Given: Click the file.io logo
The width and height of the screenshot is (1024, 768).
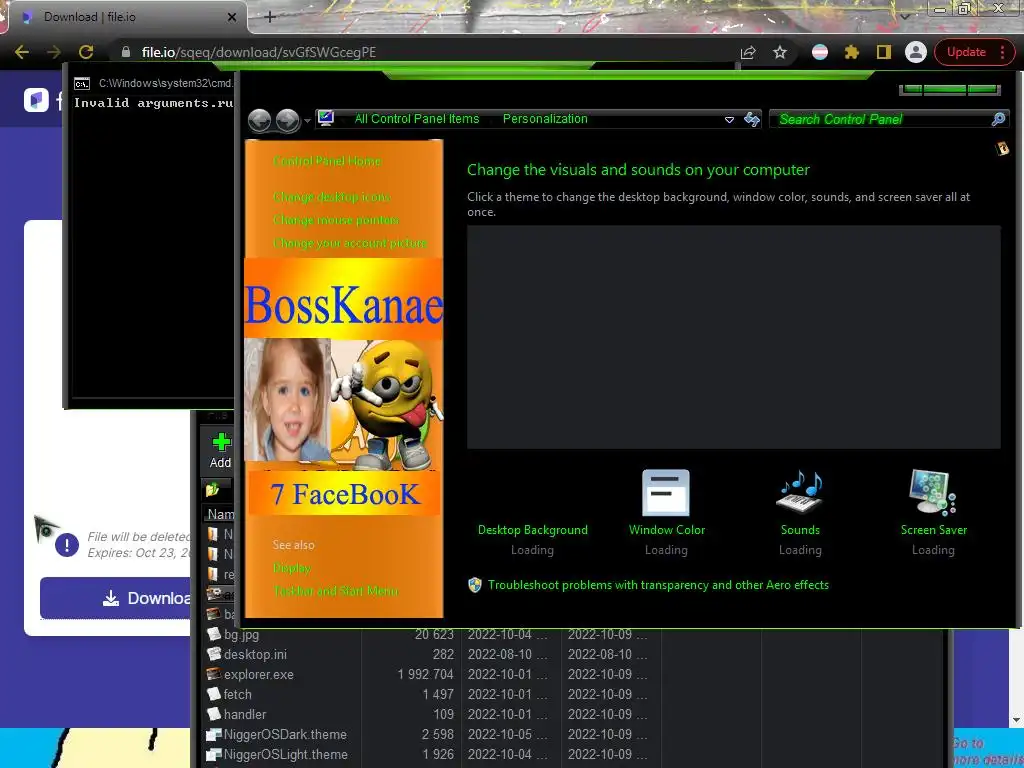Looking at the screenshot, I should click(x=37, y=100).
